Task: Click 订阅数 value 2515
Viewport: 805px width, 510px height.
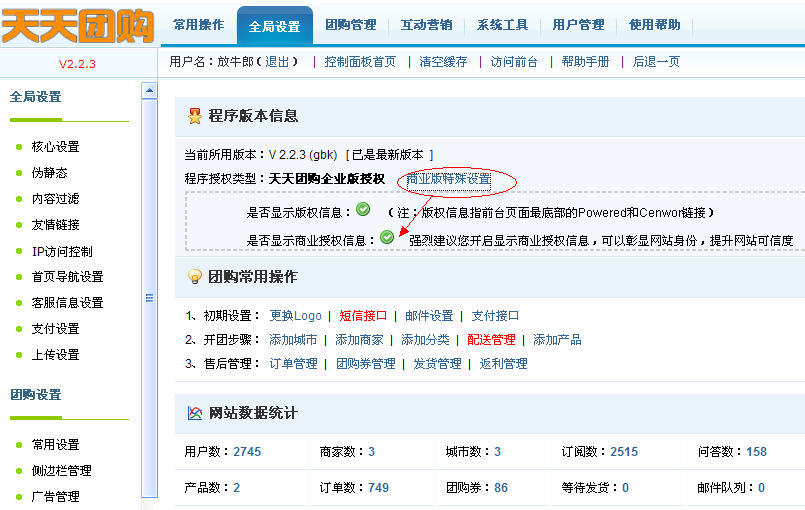Action: [x=624, y=452]
